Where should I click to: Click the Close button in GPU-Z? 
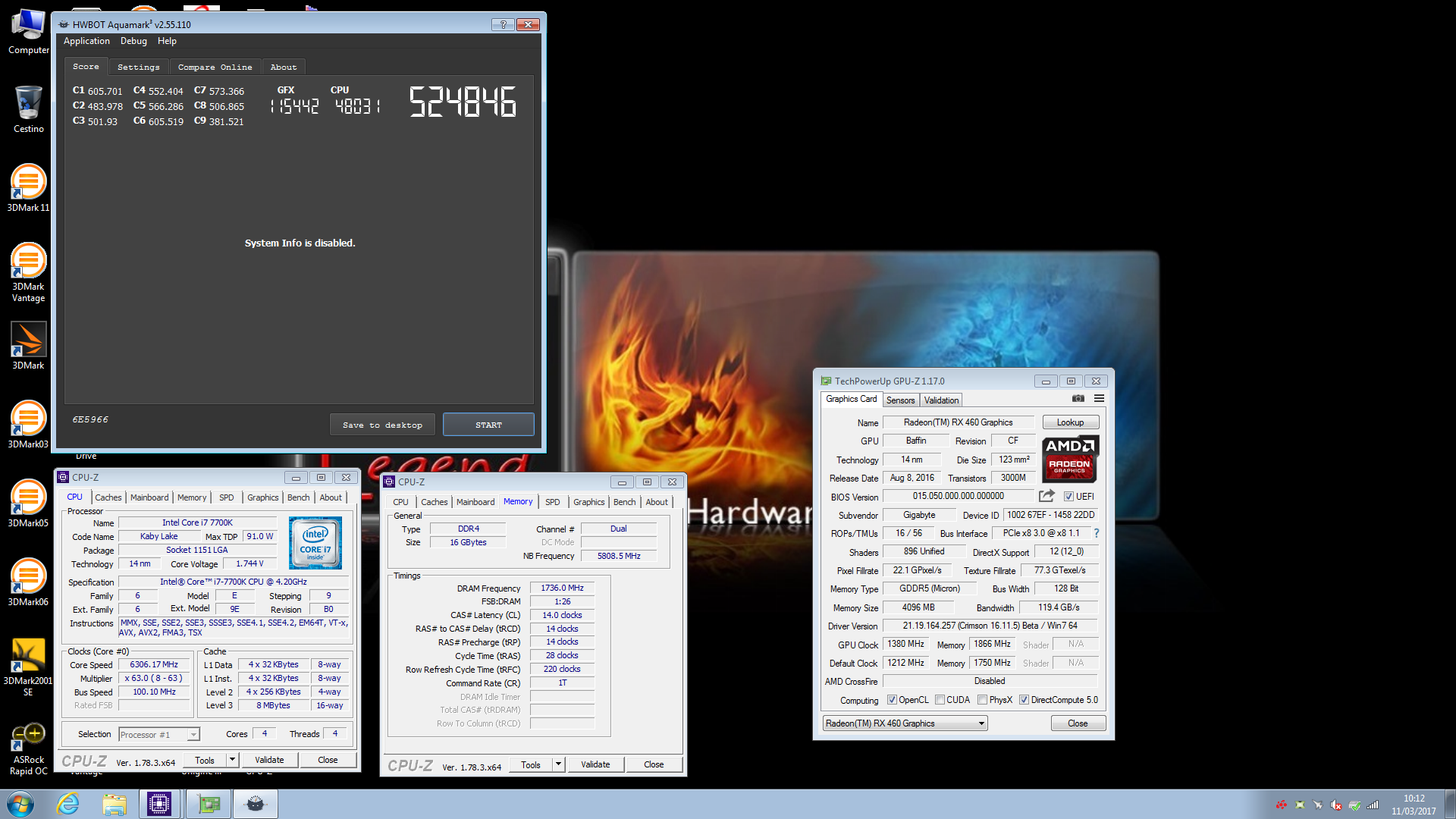click(x=1078, y=723)
